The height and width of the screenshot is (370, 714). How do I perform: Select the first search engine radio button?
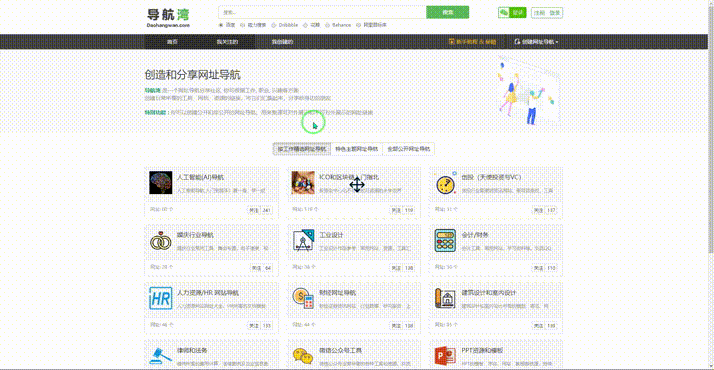point(221,25)
